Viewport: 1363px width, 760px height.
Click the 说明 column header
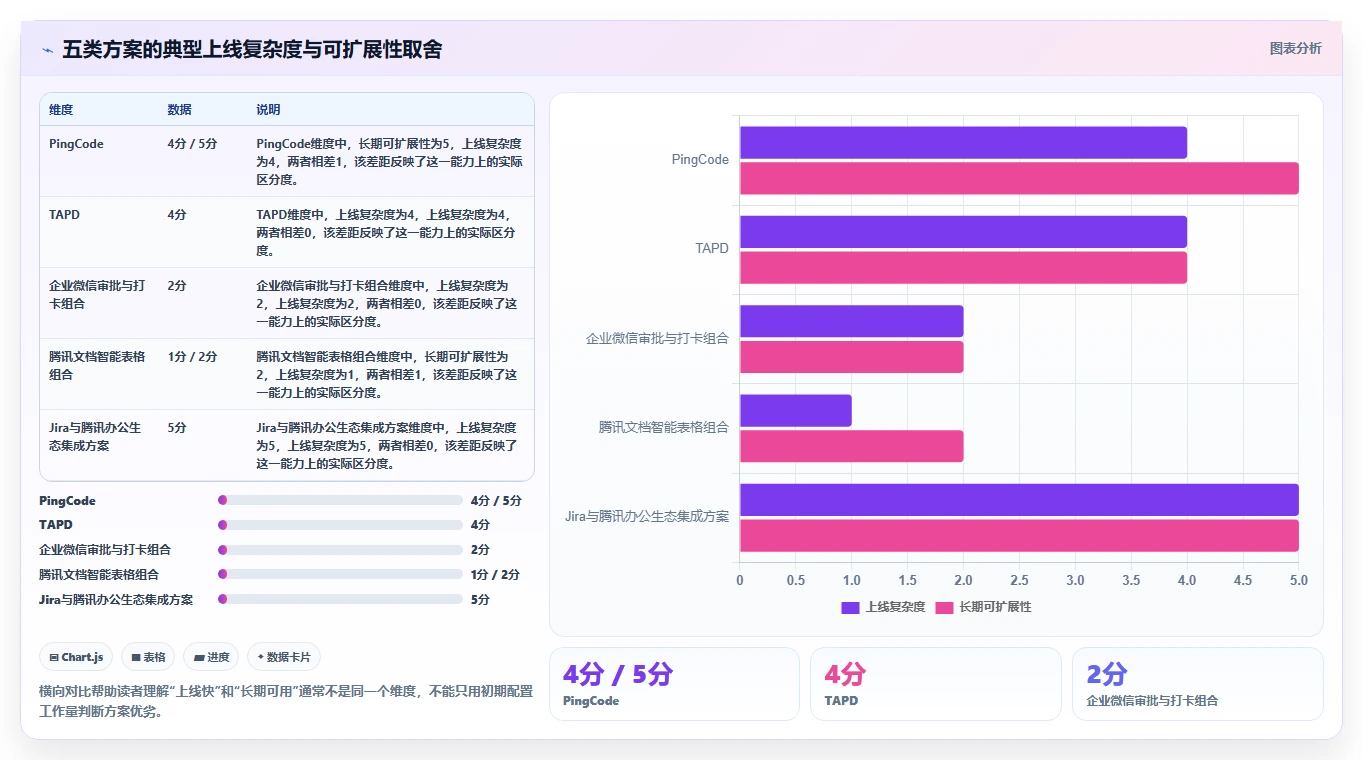[x=268, y=109]
